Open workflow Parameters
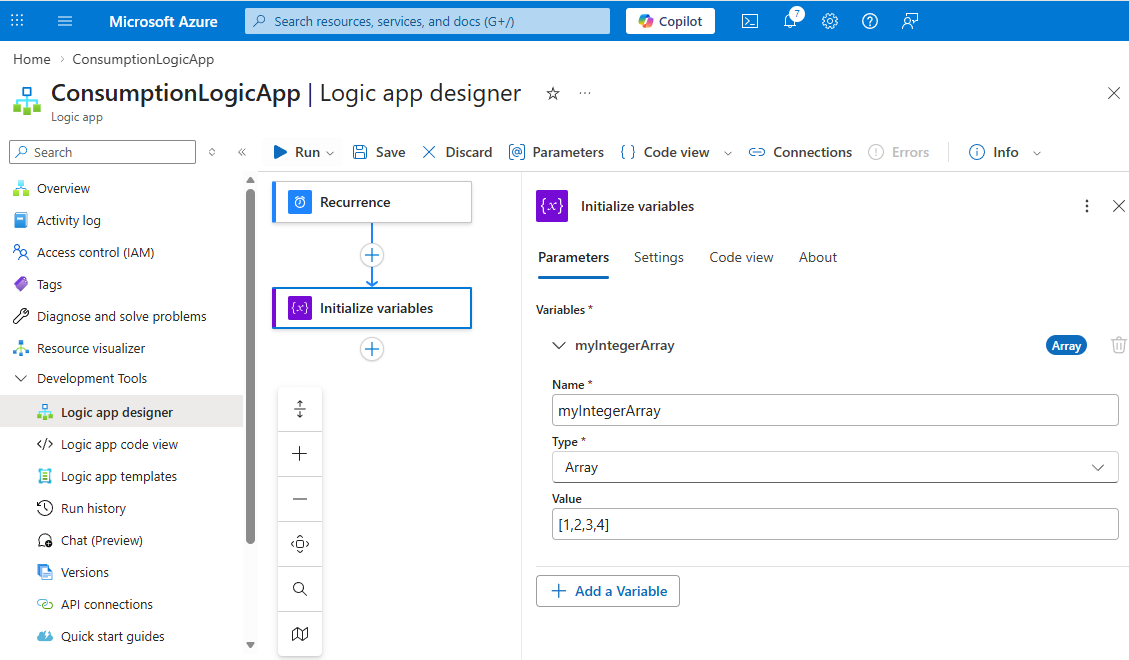Screen dimensions: 1129x660 [x=556, y=152]
